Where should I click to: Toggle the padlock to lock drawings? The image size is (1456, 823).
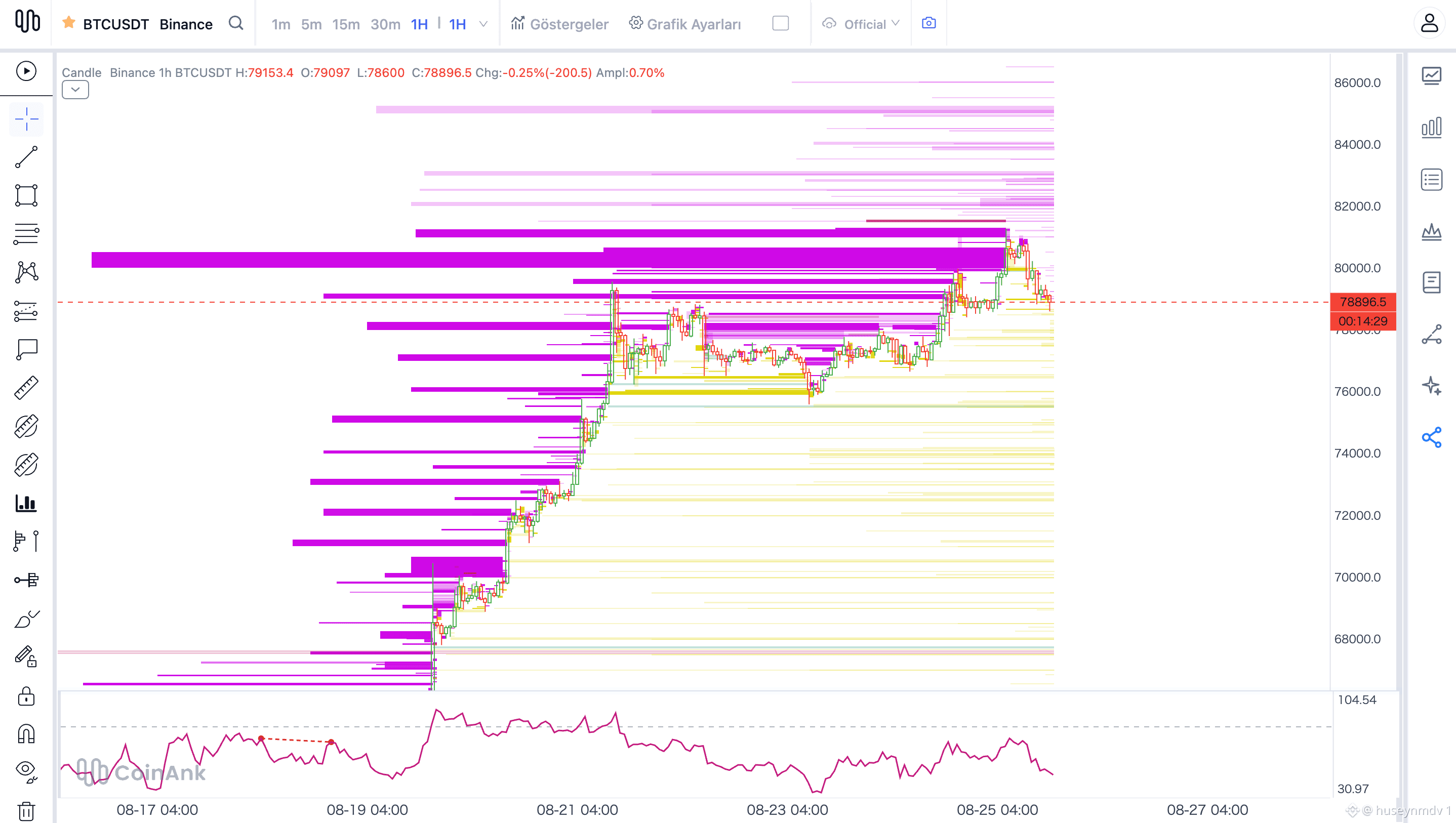(26, 696)
